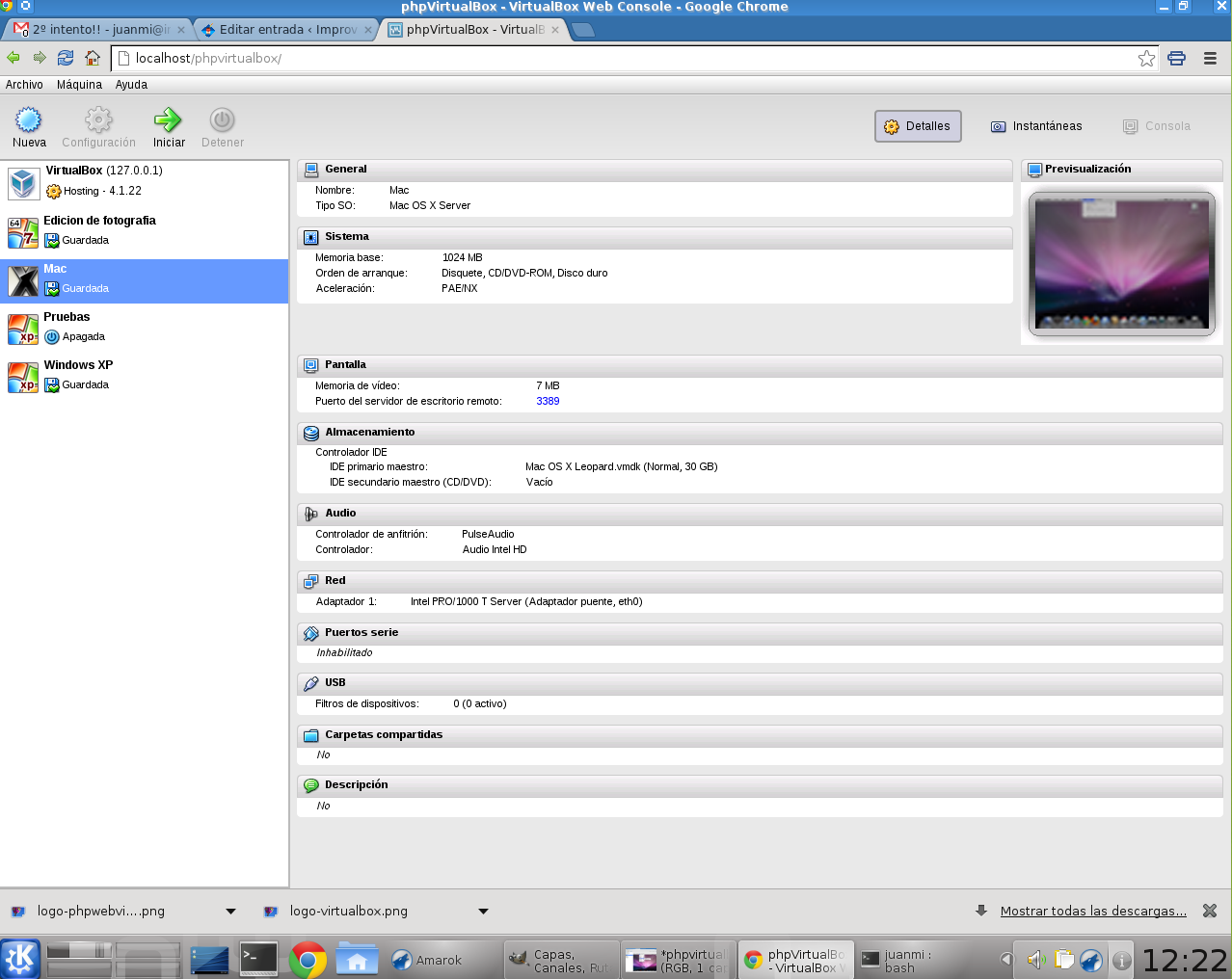Open the Consola view
The image size is (1232, 979).
(x=1157, y=126)
